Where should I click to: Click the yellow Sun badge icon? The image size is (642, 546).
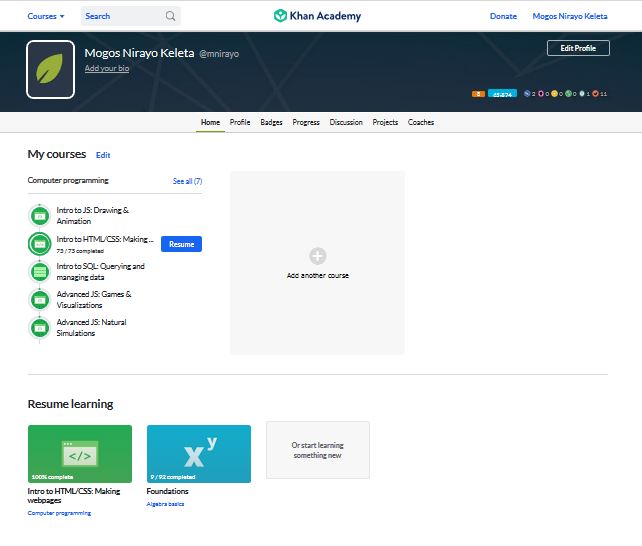(x=554, y=94)
